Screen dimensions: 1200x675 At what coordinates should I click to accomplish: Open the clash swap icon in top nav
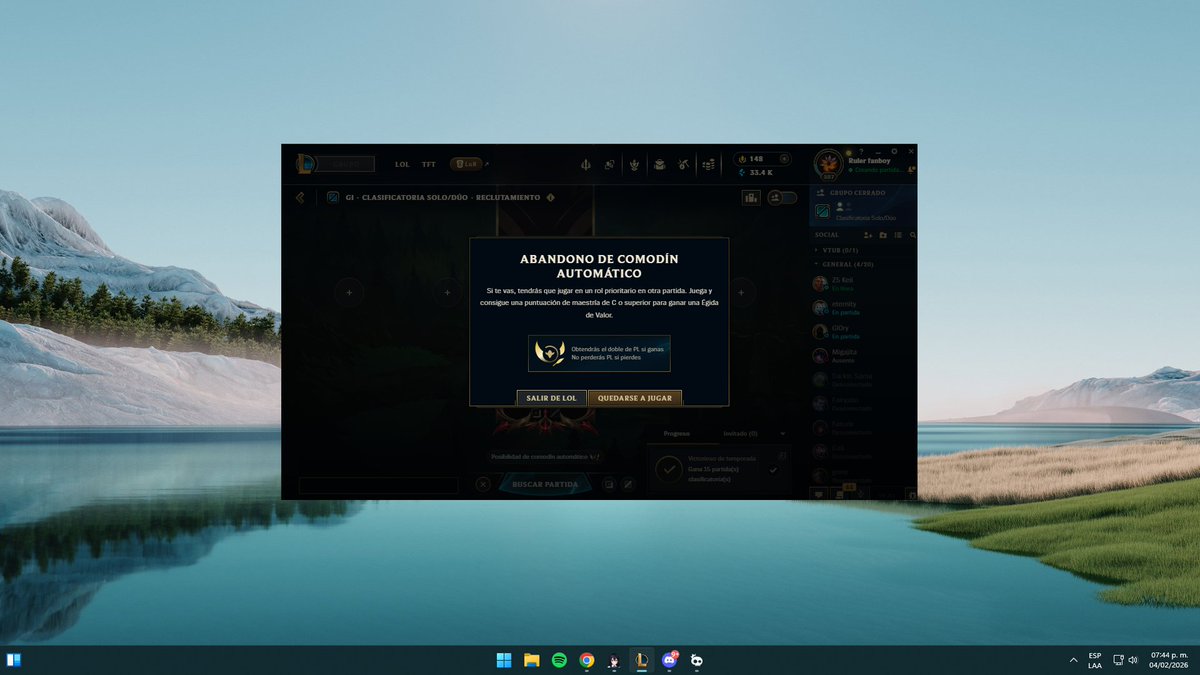click(x=609, y=165)
